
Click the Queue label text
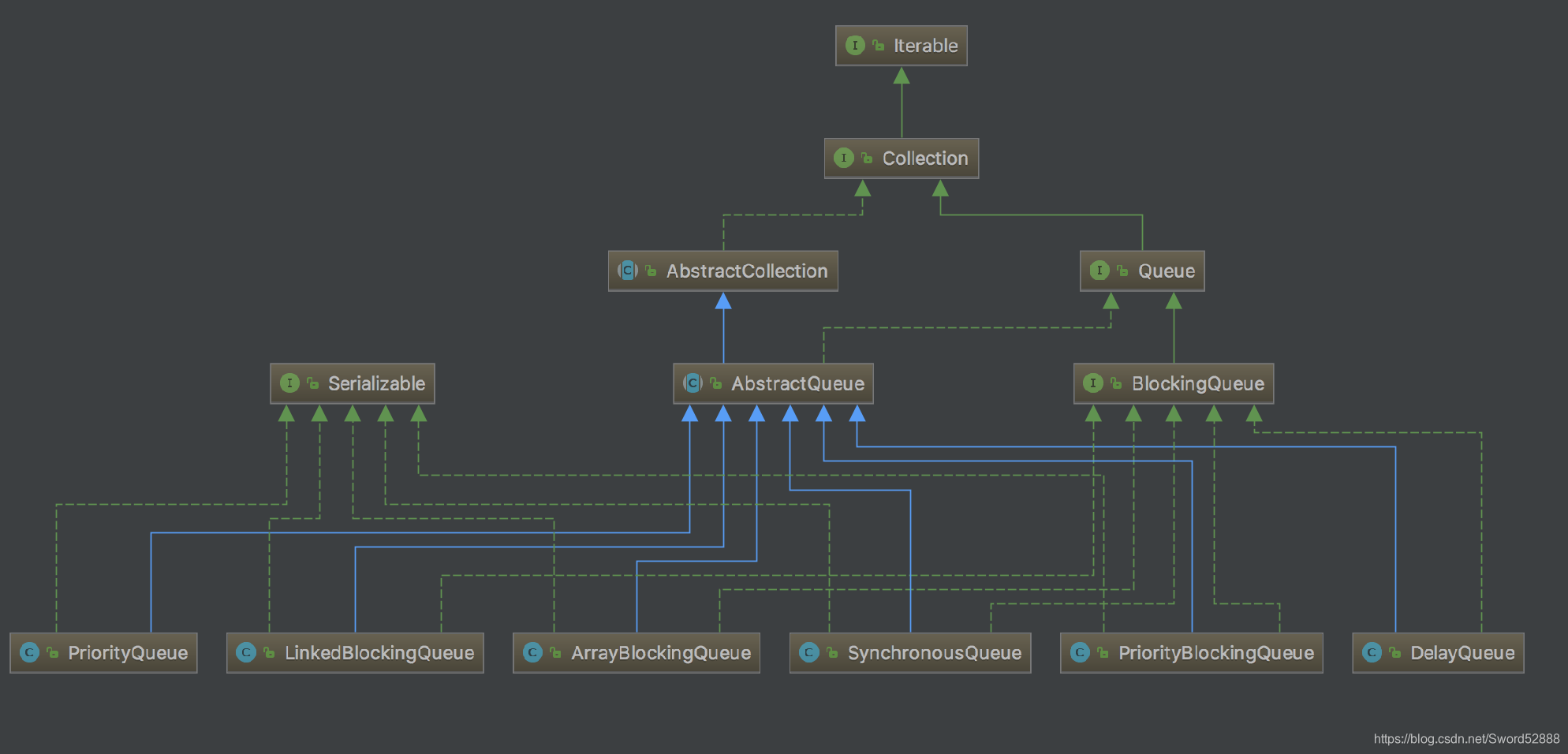(1167, 271)
